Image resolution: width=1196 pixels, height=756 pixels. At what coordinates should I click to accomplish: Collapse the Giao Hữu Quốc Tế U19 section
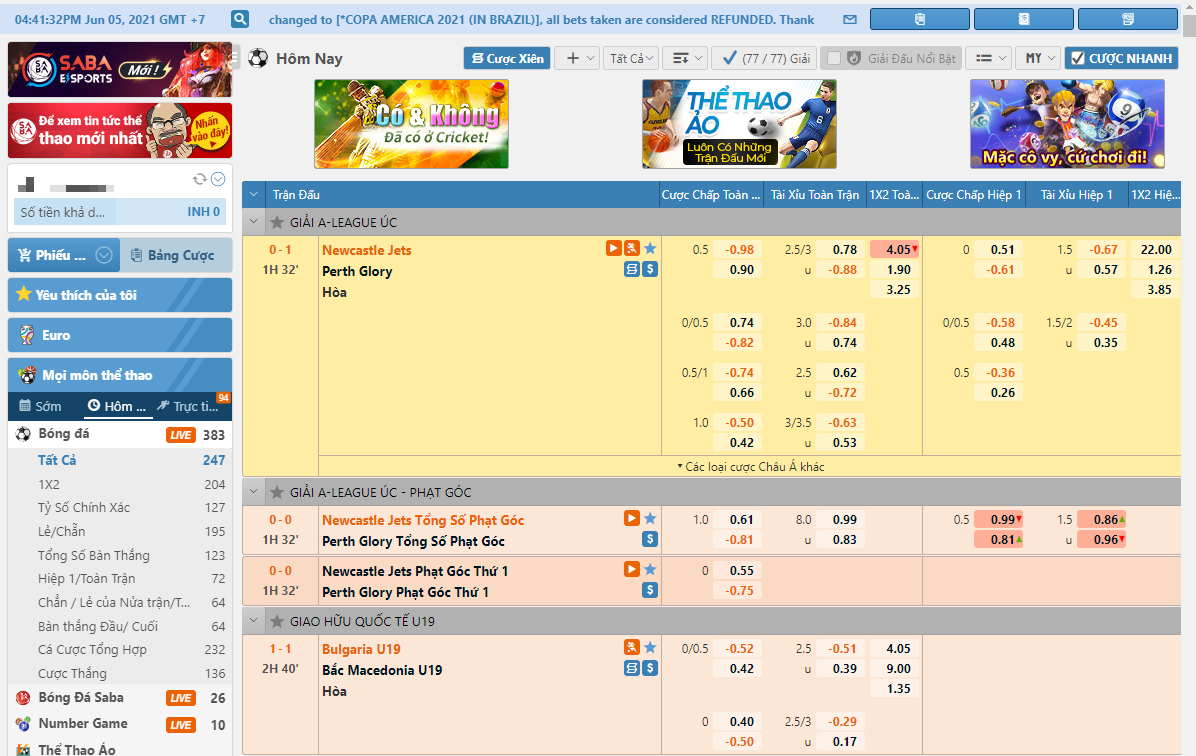(254, 621)
